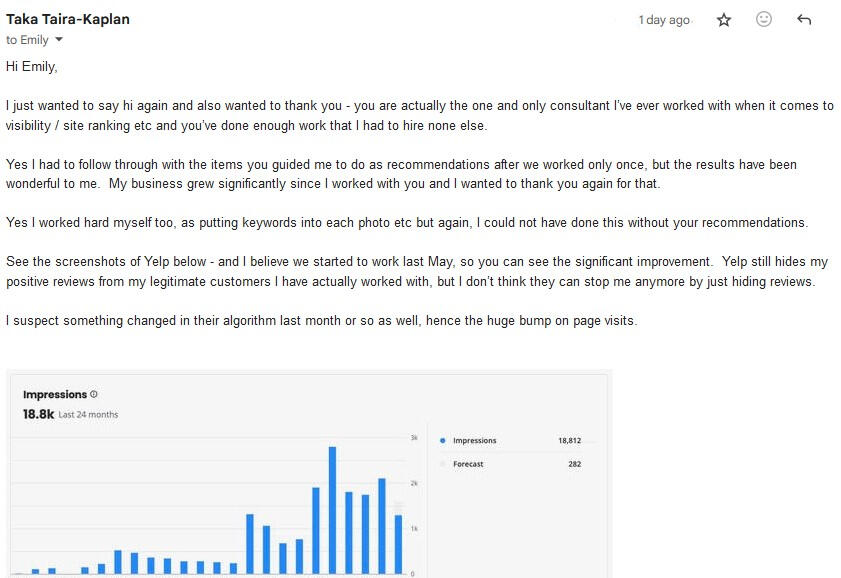
Task: Select the Forecast legend entry label
Action: click(x=468, y=464)
